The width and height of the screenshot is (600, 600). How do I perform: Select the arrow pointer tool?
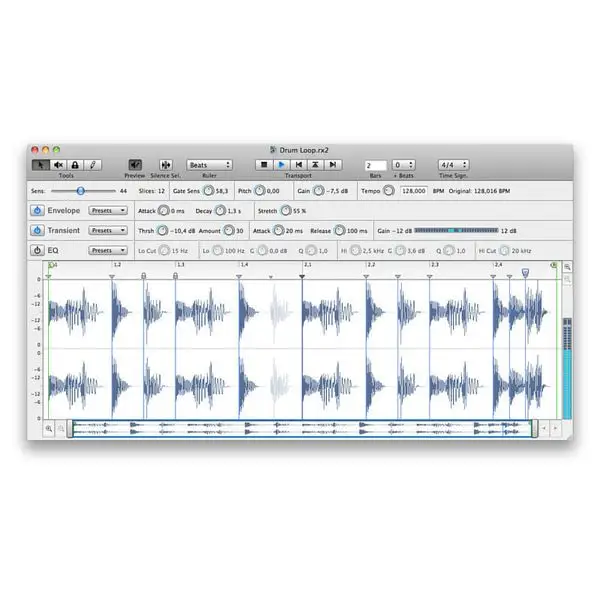click(41, 165)
